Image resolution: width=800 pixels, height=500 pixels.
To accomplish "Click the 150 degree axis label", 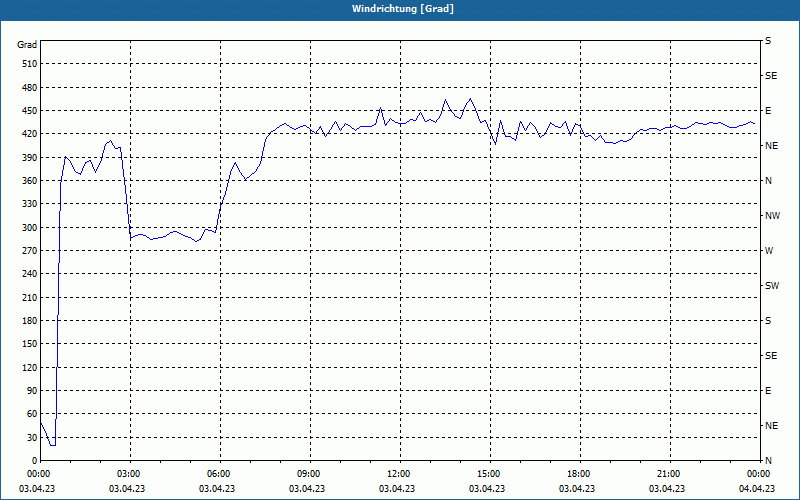I will point(30,344).
